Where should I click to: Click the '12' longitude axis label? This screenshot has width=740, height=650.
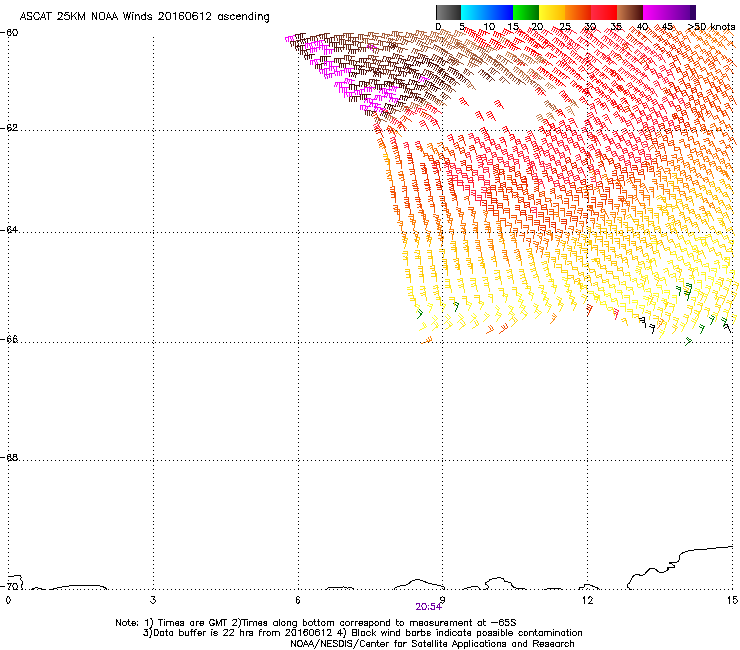[x=588, y=600]
